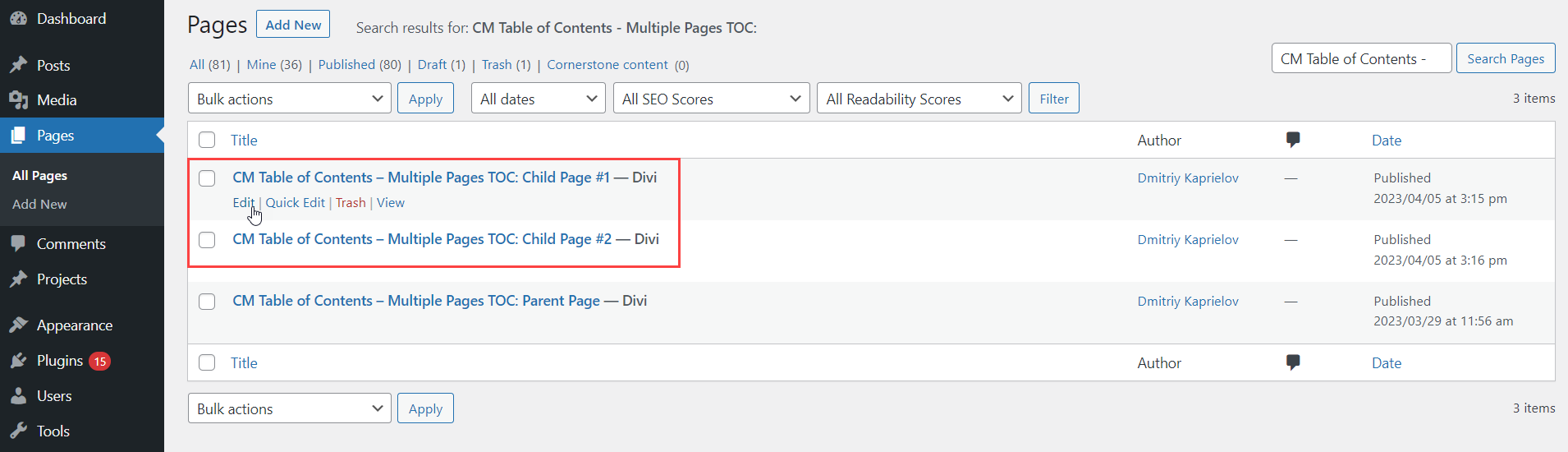The height and width of the screenshot is (452, 1568).
Task: Click the Posts pushpin icon
Action: (18, 65)
